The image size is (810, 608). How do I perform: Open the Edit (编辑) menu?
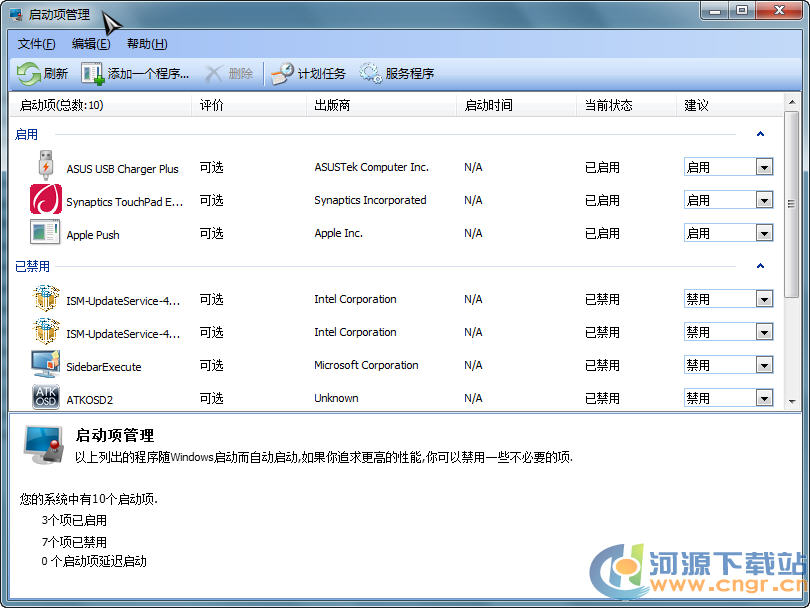[x=91, y=44]
